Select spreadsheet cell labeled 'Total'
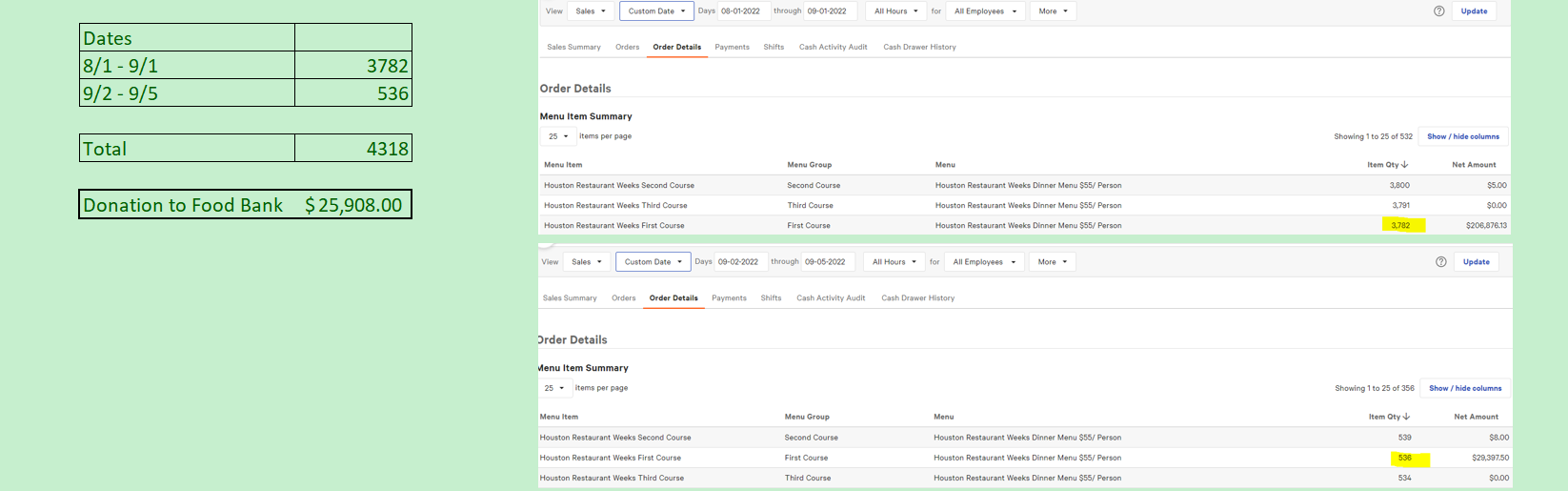The image size is (1568, 491). [x=187, y=148]
